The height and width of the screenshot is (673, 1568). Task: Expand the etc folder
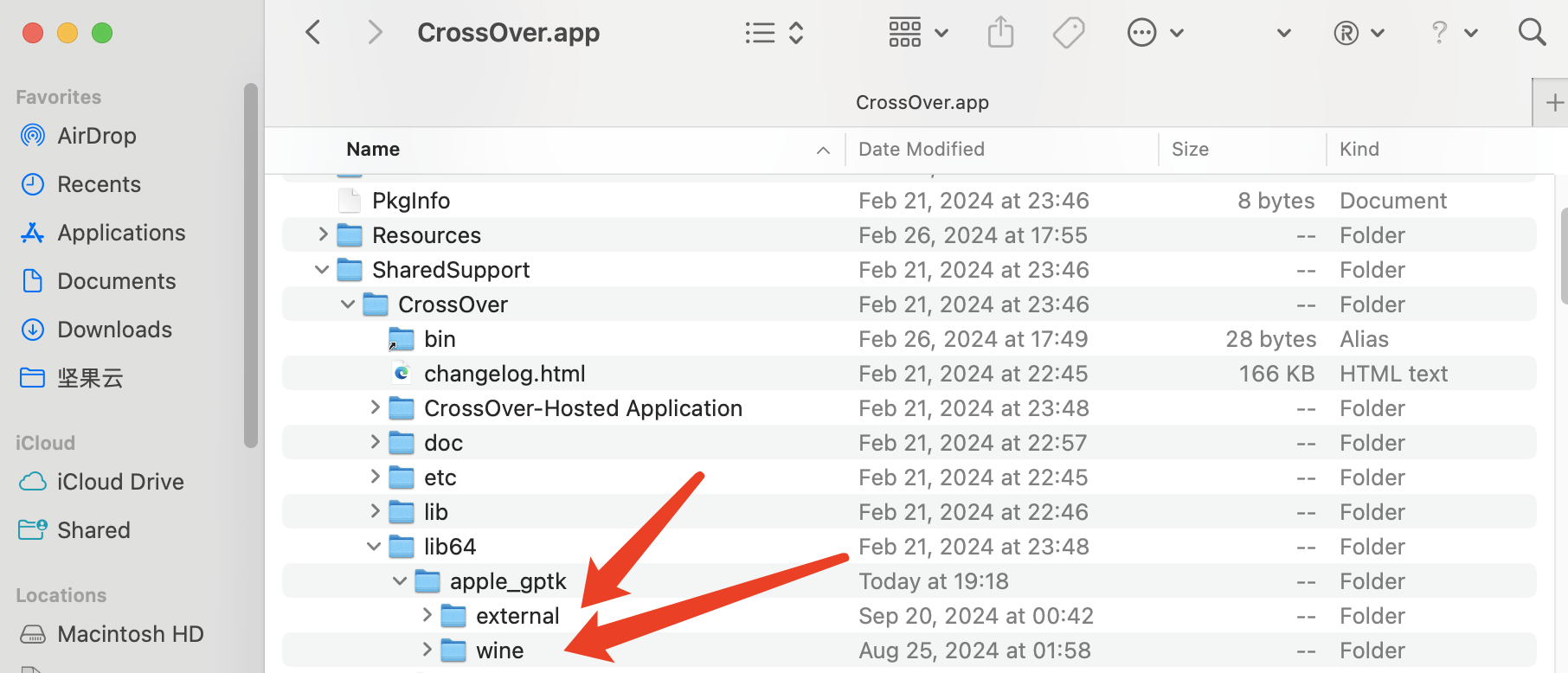tap(375, 477)
